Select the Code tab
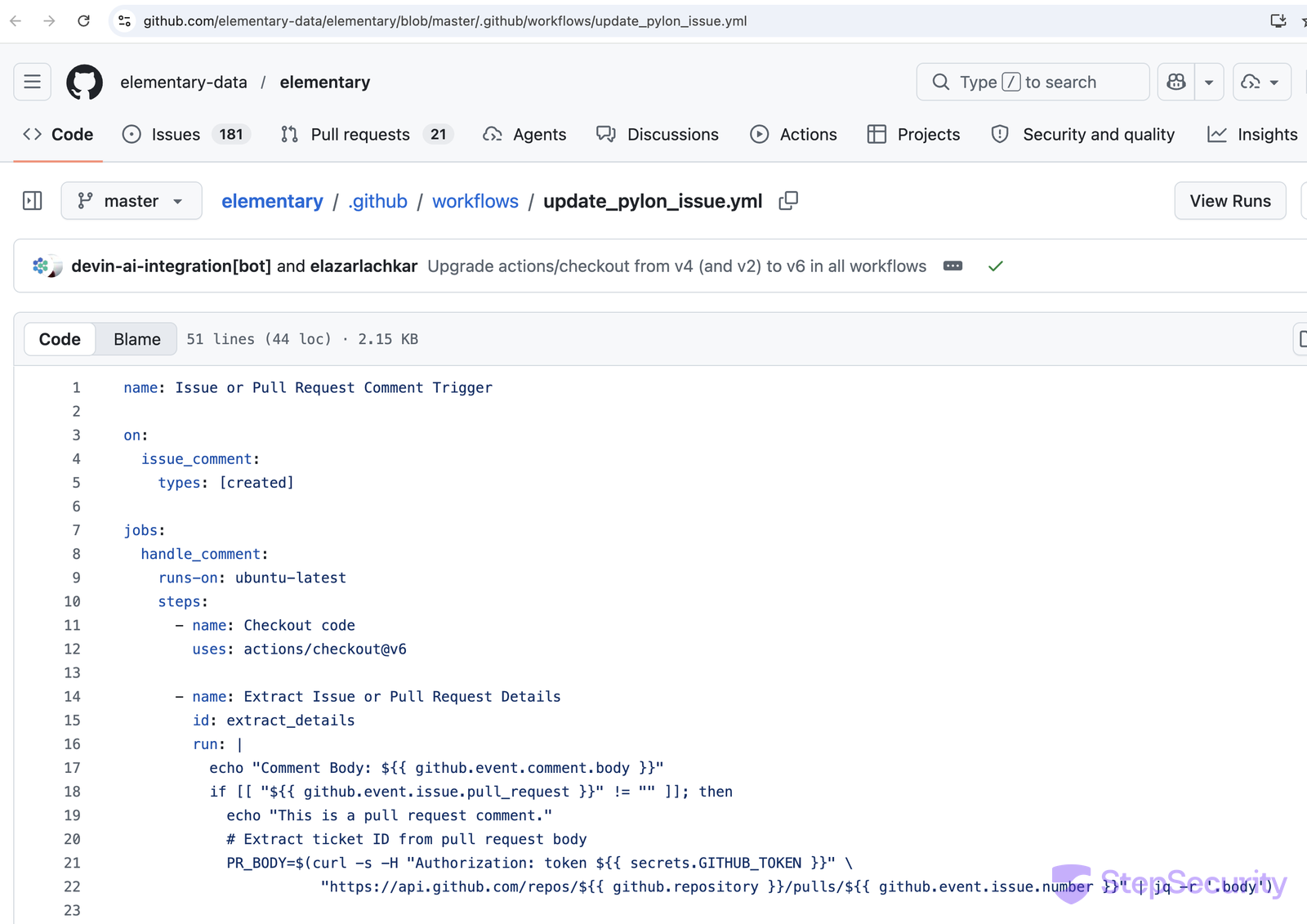Screen dimensions: 1307x924 (x=58, y=134)
